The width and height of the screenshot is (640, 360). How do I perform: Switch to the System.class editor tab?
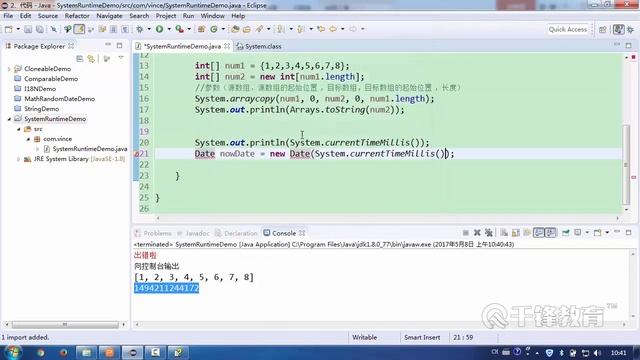pyautogui.click(x=259, y=46)
